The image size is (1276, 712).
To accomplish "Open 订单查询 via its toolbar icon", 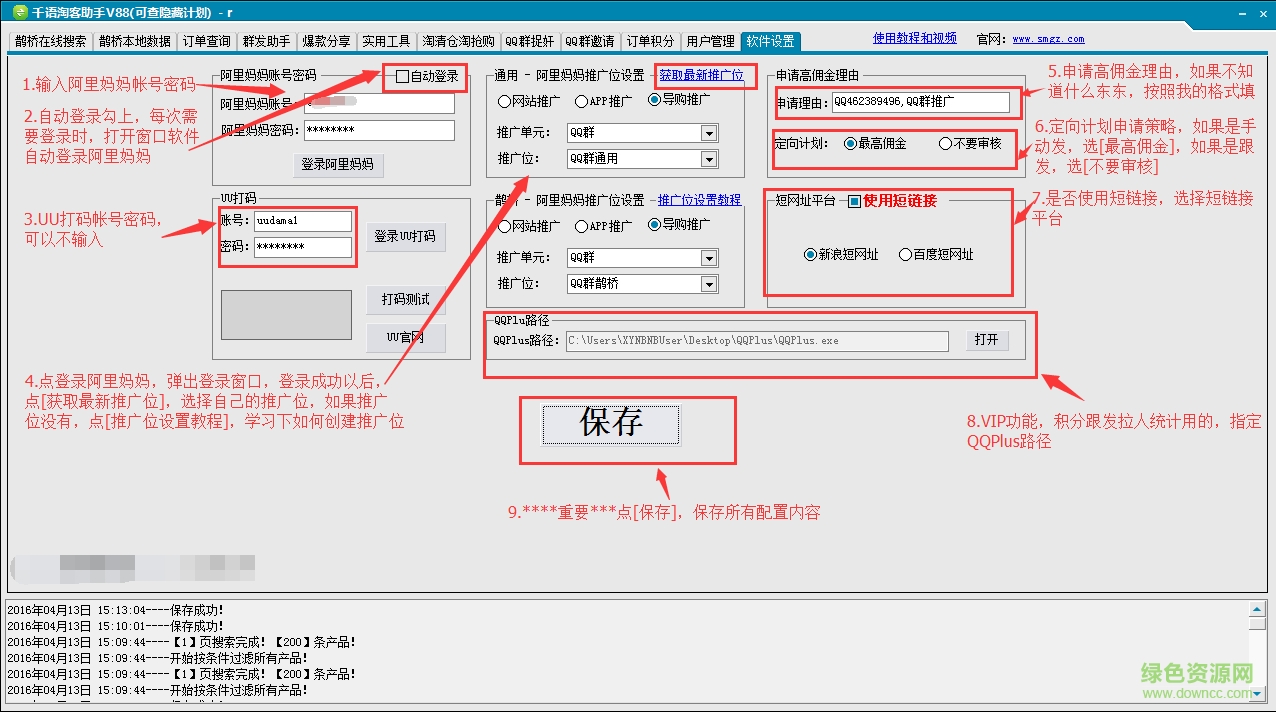I will pyautogui.click(x=205, y=41).
